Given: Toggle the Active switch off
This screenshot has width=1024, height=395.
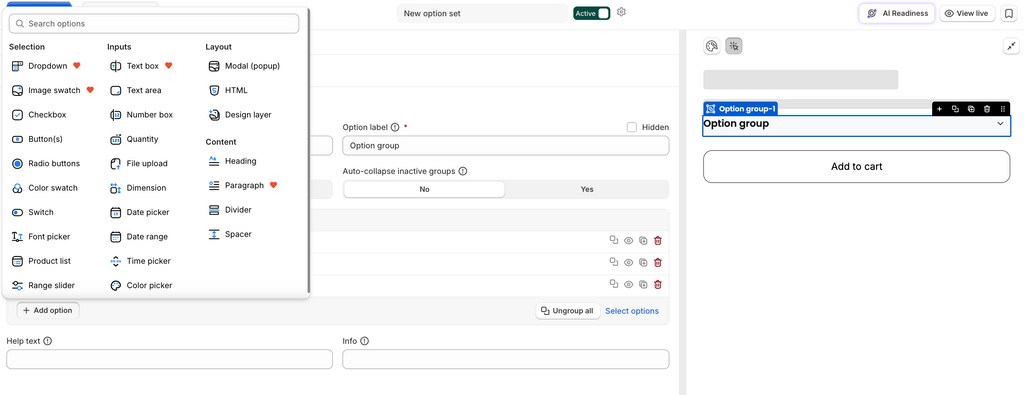Looking at the screenshot, I should point(592,13).
